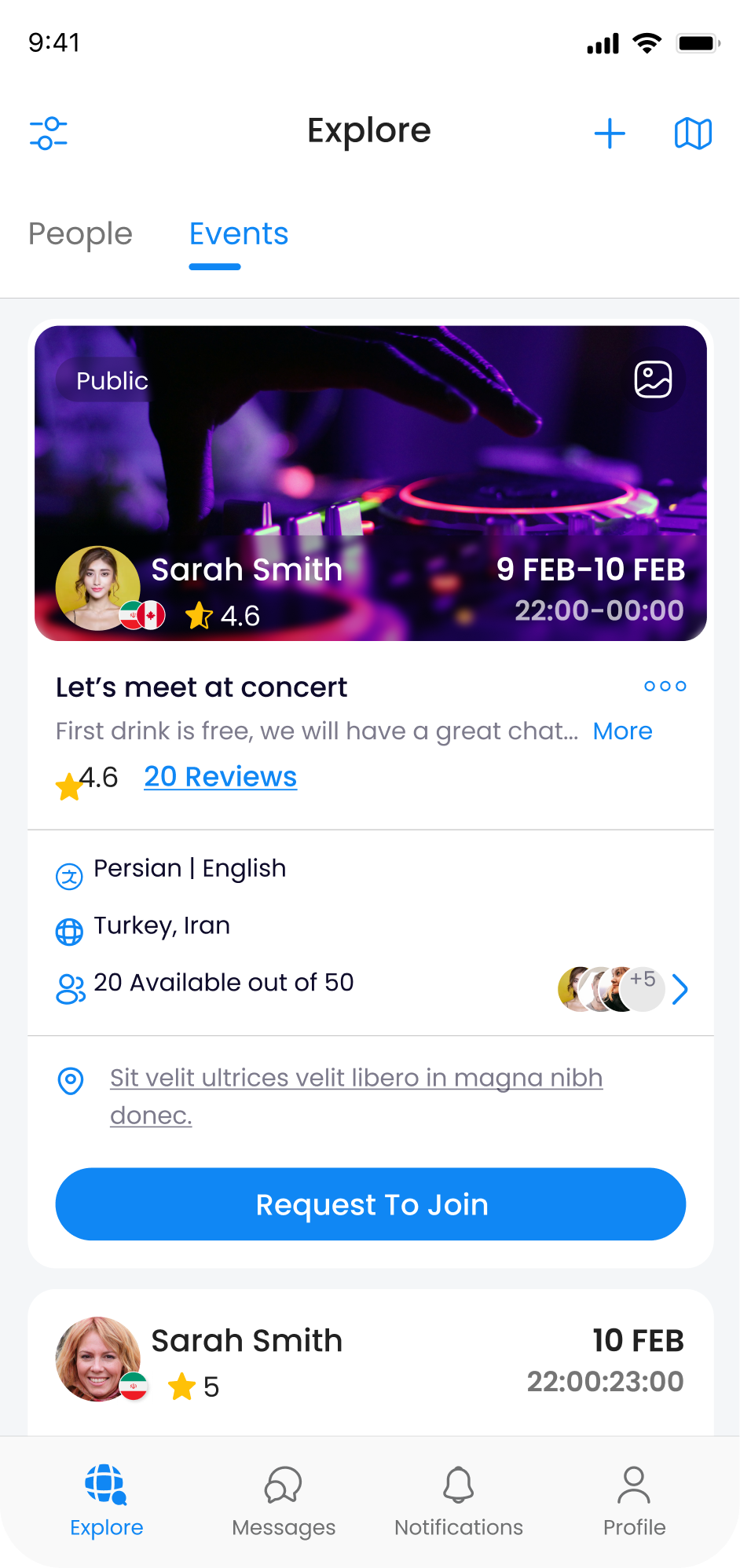The width and height of the screenshot is (740, 1568).
Task: Open the filter settings icon
Action: (49, 133)
